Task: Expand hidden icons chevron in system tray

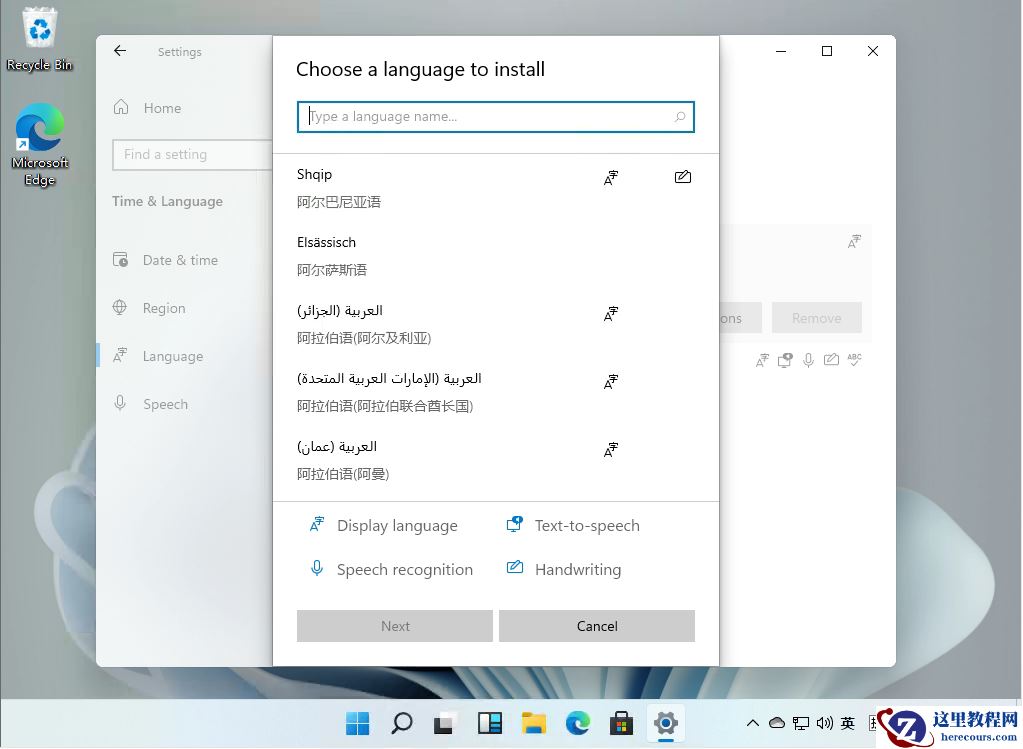Action: [753, 722]
